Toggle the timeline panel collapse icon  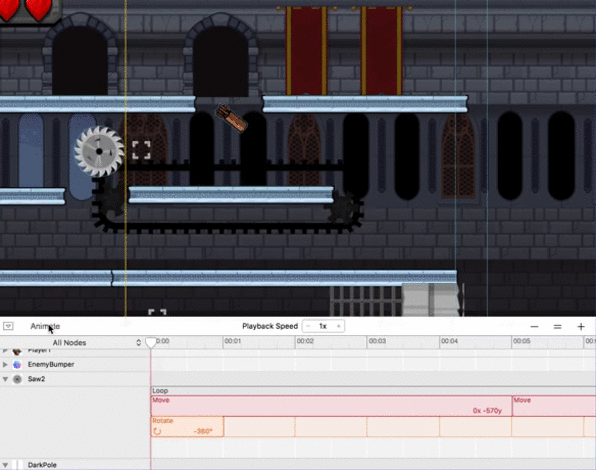[x=8, y=326]
